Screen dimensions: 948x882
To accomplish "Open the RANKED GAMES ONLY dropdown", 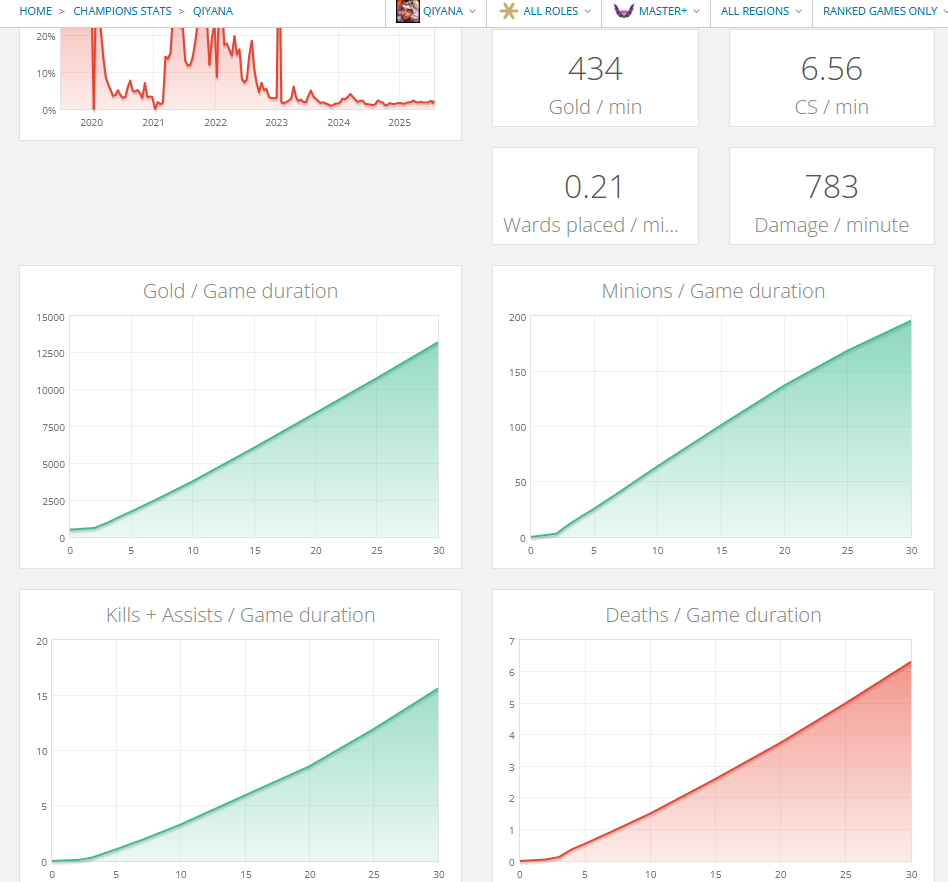I will 880,11.
